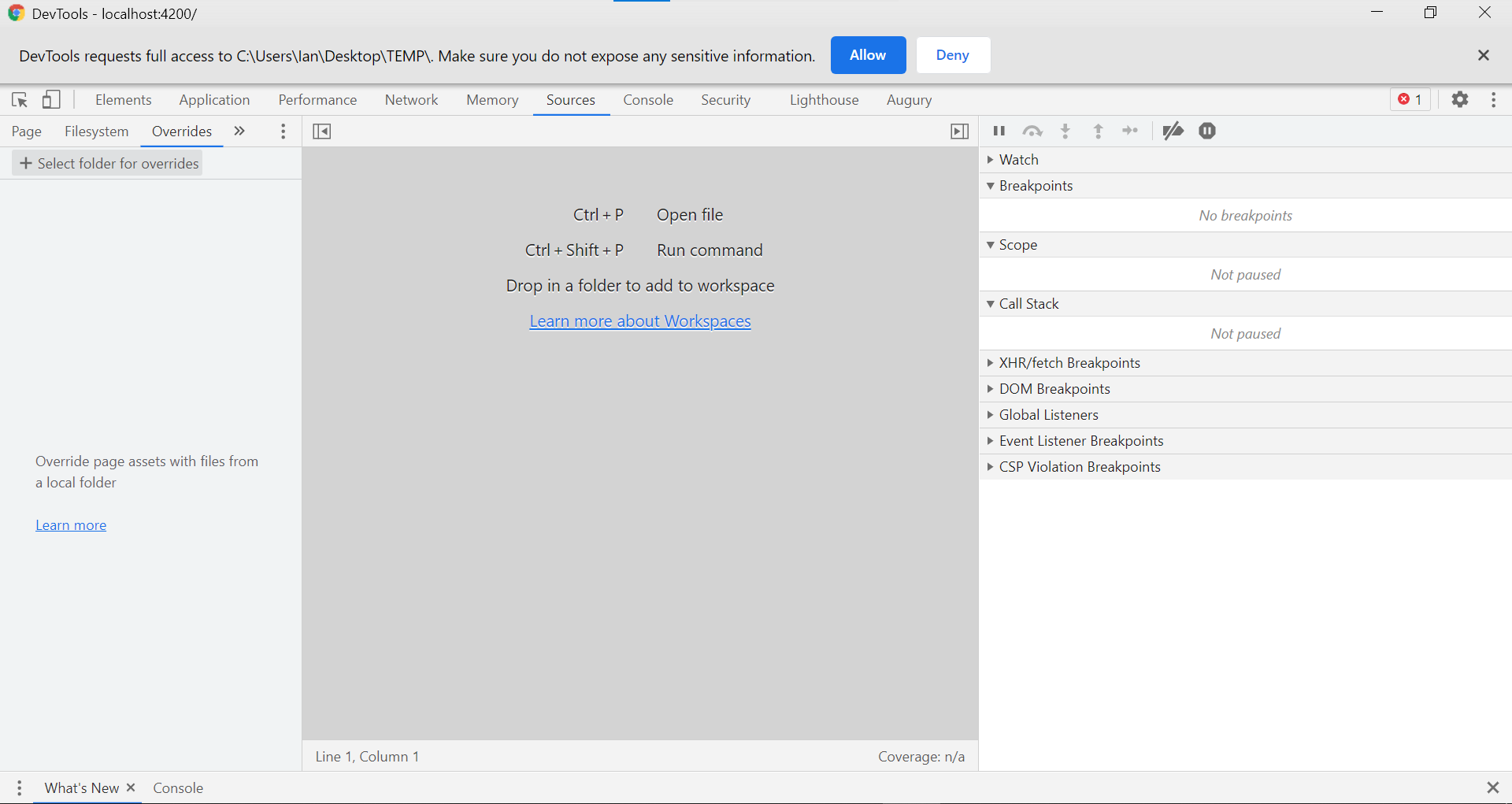
Task: Open DevTools settings gear
Action: [x=1460, y=100]
